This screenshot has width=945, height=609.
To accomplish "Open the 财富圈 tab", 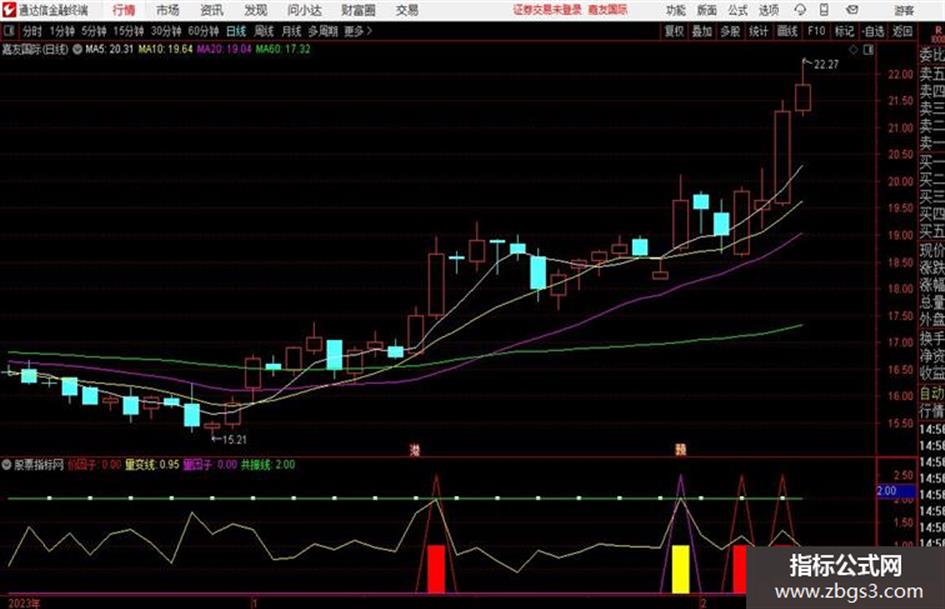I will (x=358, y=10).
